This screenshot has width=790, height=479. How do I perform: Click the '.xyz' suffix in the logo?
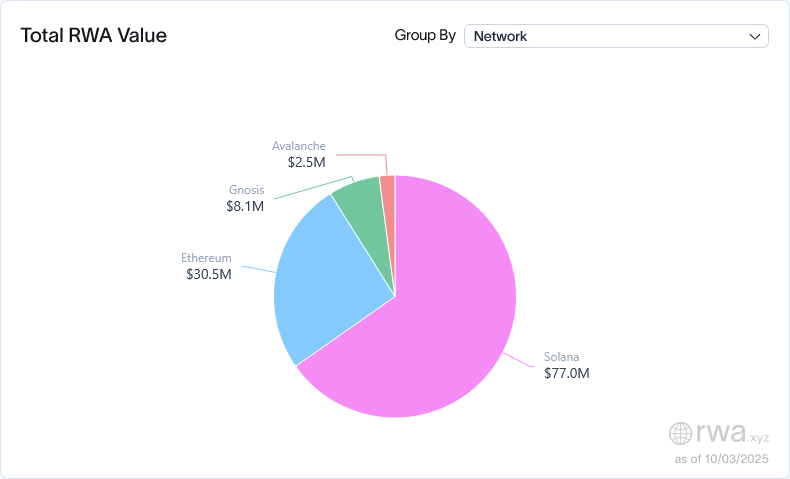759,436
